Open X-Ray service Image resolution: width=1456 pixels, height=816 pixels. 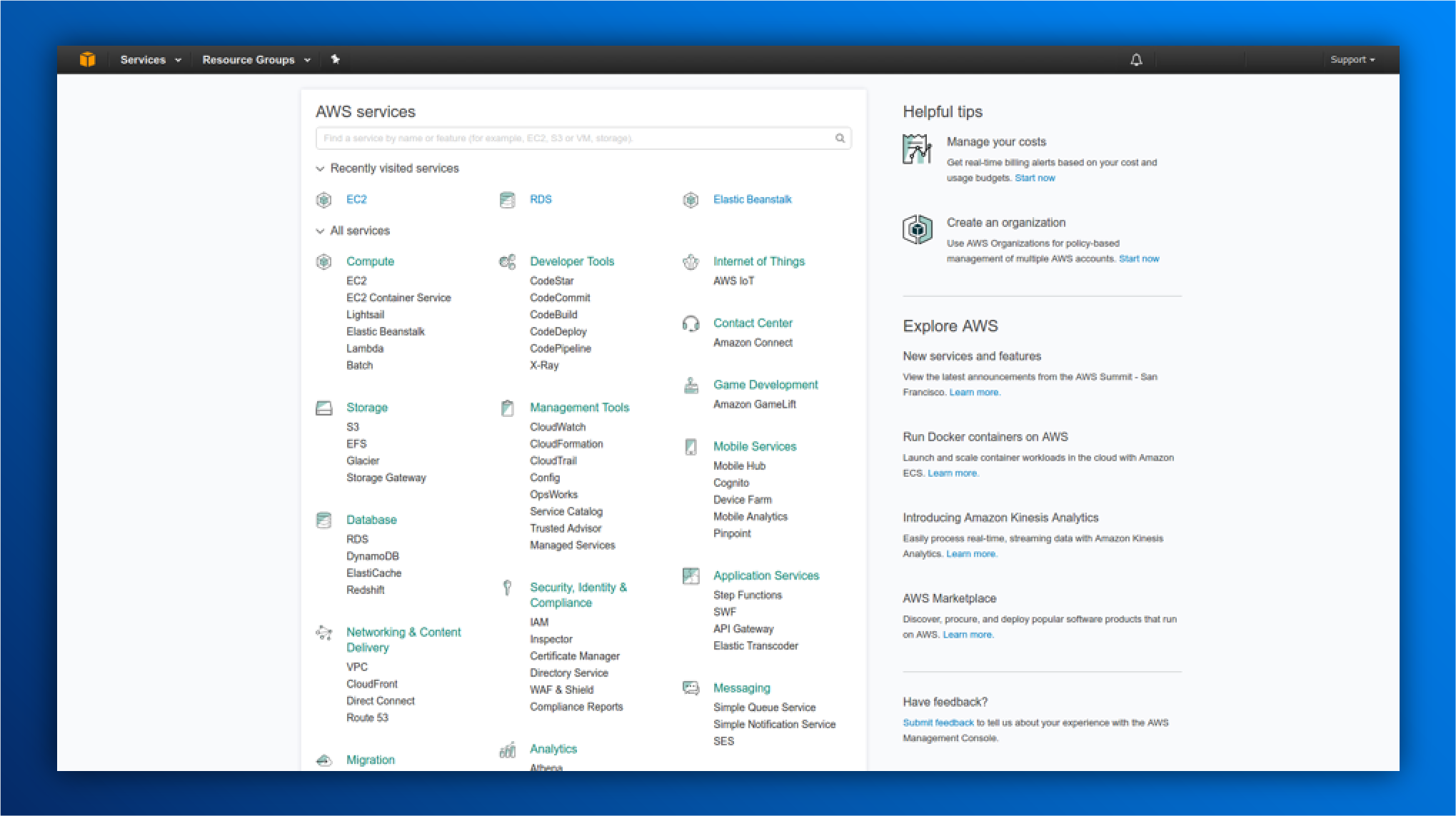(x=544, y=366)
